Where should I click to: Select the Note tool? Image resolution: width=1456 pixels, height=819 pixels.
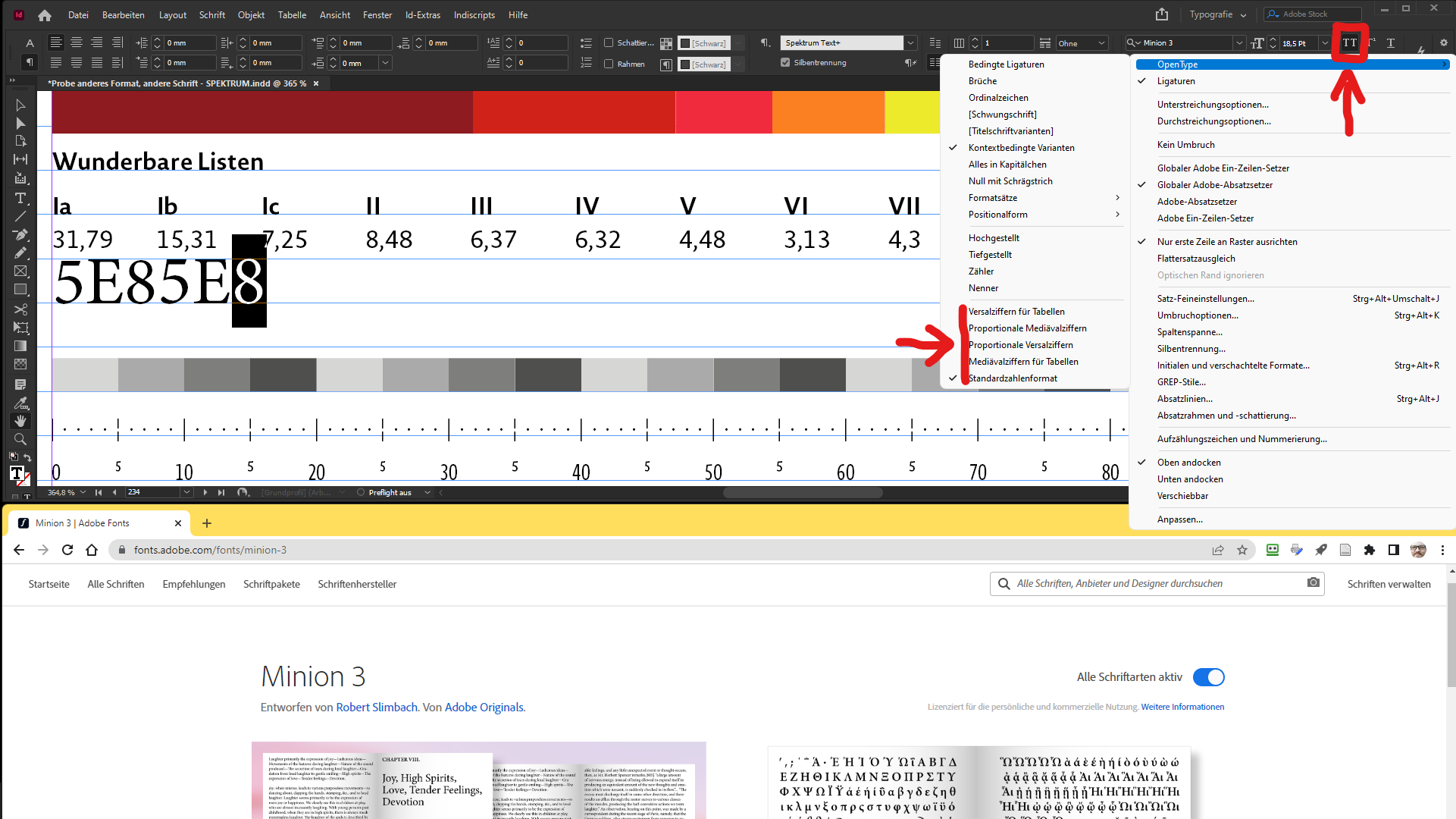20,384
